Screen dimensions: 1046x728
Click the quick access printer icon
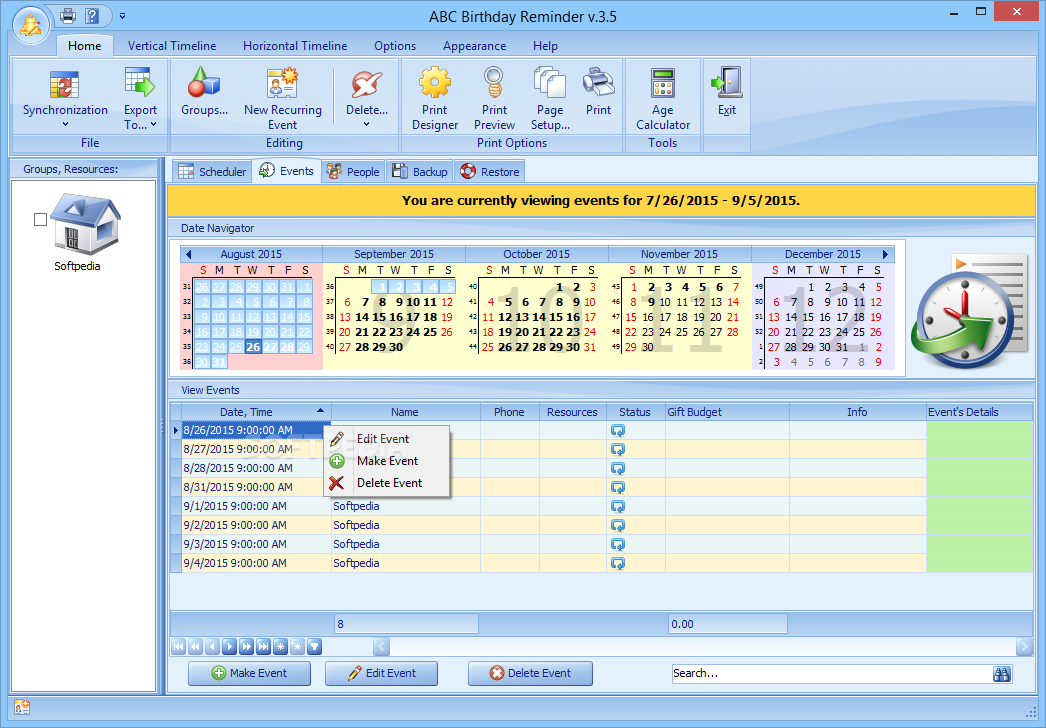[x=68, y=15]
